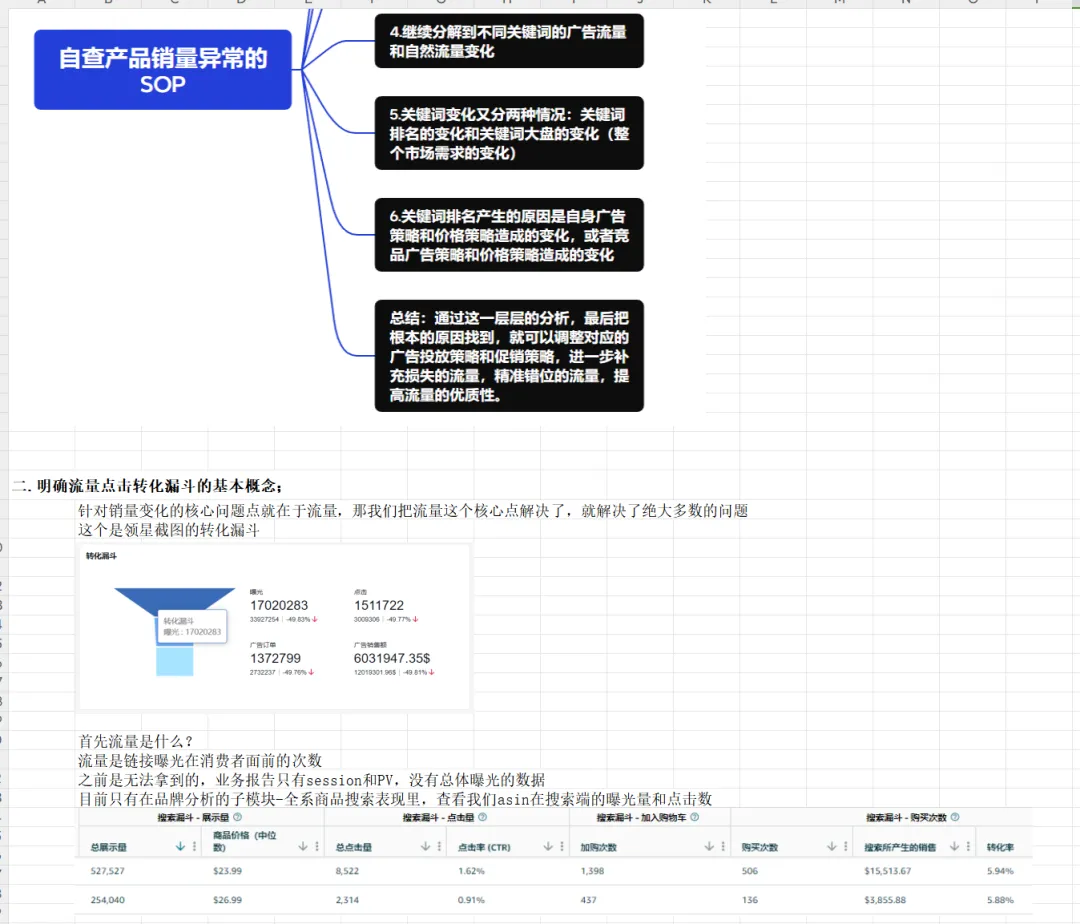Image resolution: width=1080 pixels, height=924 pixels.
Task: Click the price cell $26.99
Action: coord(227,900)
